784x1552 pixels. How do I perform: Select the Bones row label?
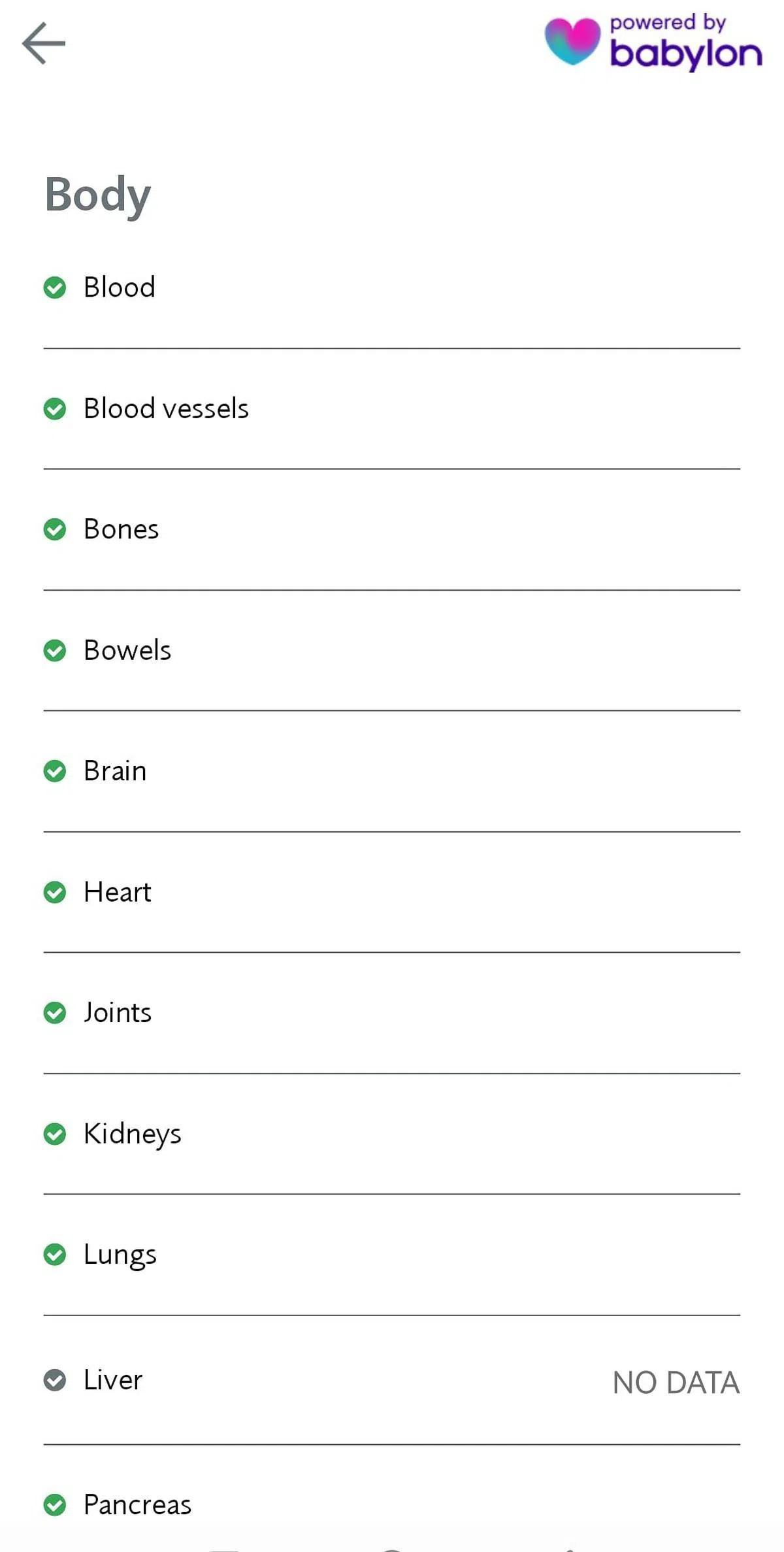[x=122, y=529]
